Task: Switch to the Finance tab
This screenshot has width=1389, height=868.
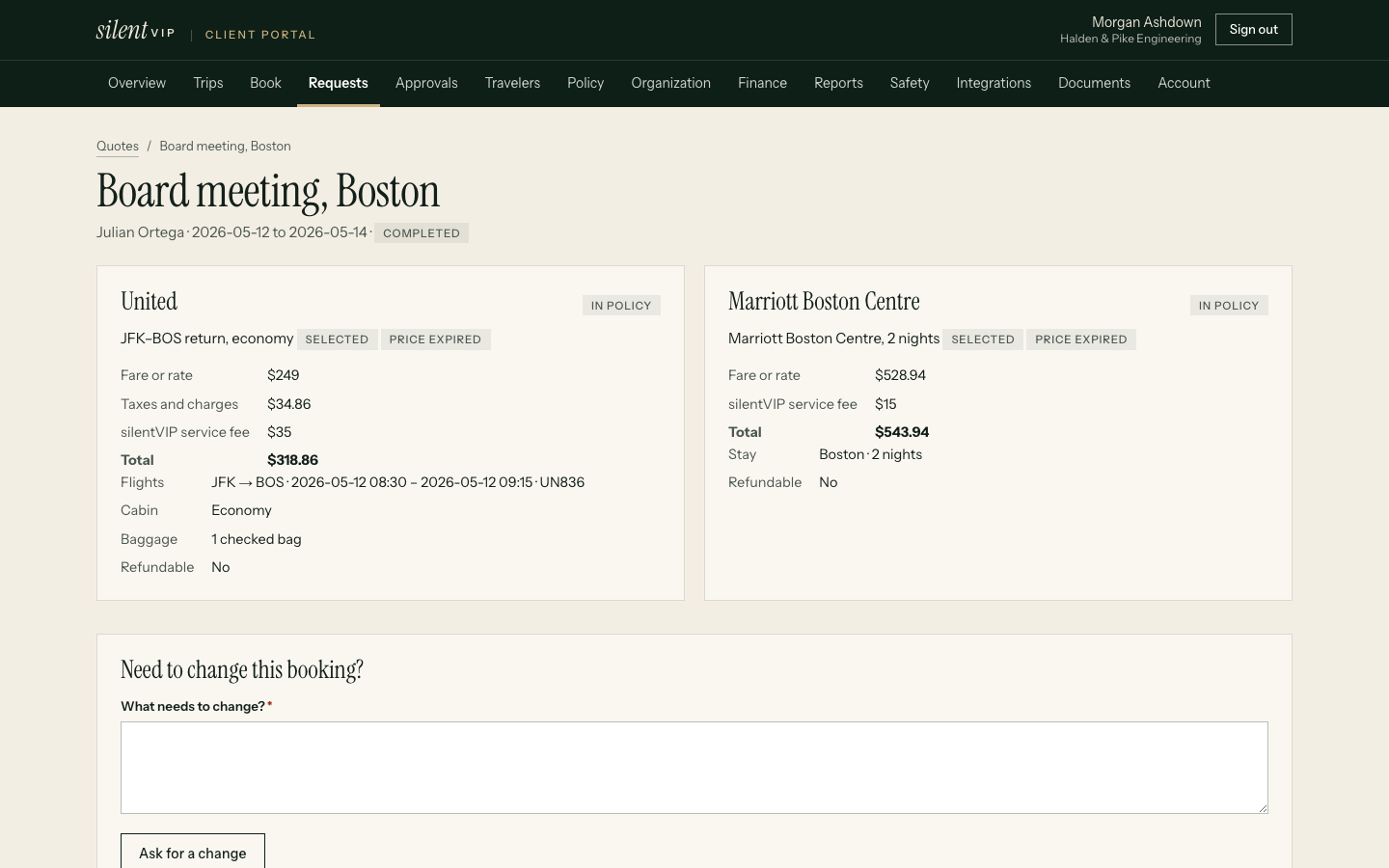Action: 762,83
